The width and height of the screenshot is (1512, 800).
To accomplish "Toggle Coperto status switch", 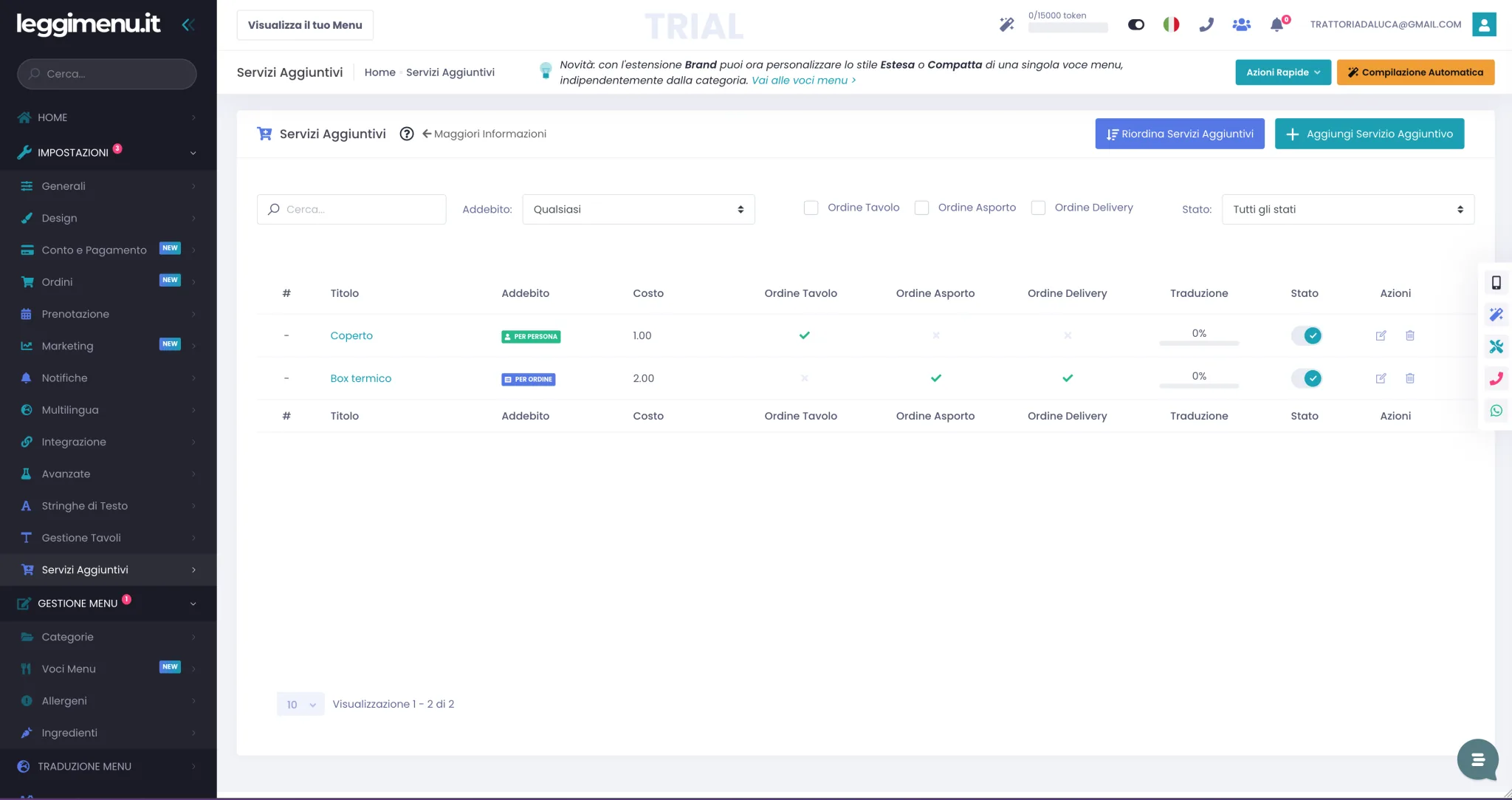I will [x=1306, y=335].
